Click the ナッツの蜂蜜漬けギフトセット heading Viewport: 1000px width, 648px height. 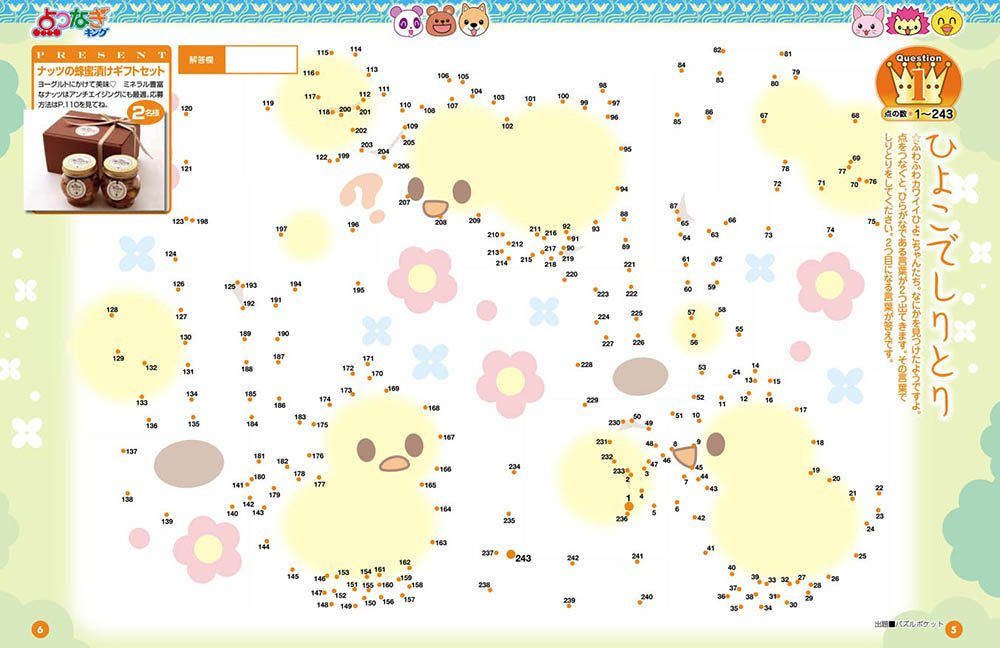click(x=101, y=71)
